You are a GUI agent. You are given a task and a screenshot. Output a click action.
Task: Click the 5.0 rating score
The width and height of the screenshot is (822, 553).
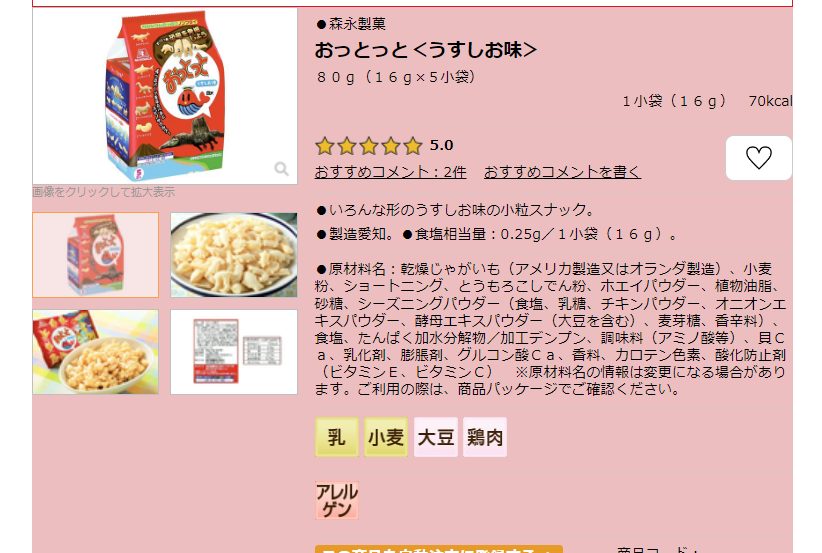pyautogui.click(x=441, y=145)
